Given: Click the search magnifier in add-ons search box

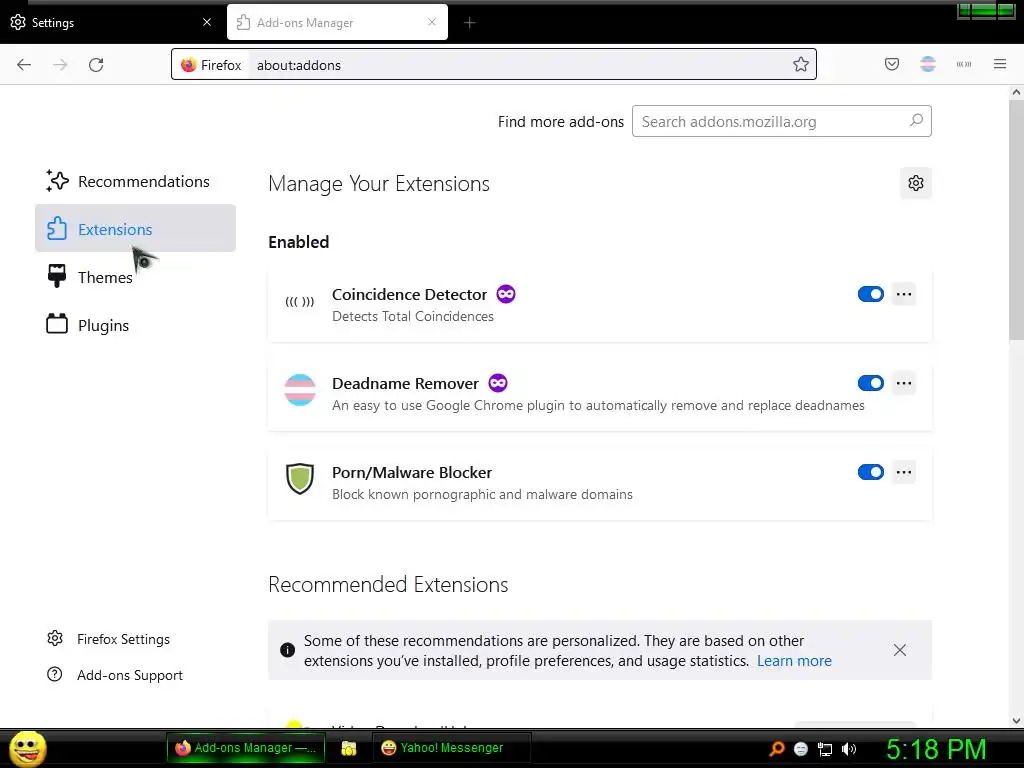Looking at the screenshot, I should [916, 120].
